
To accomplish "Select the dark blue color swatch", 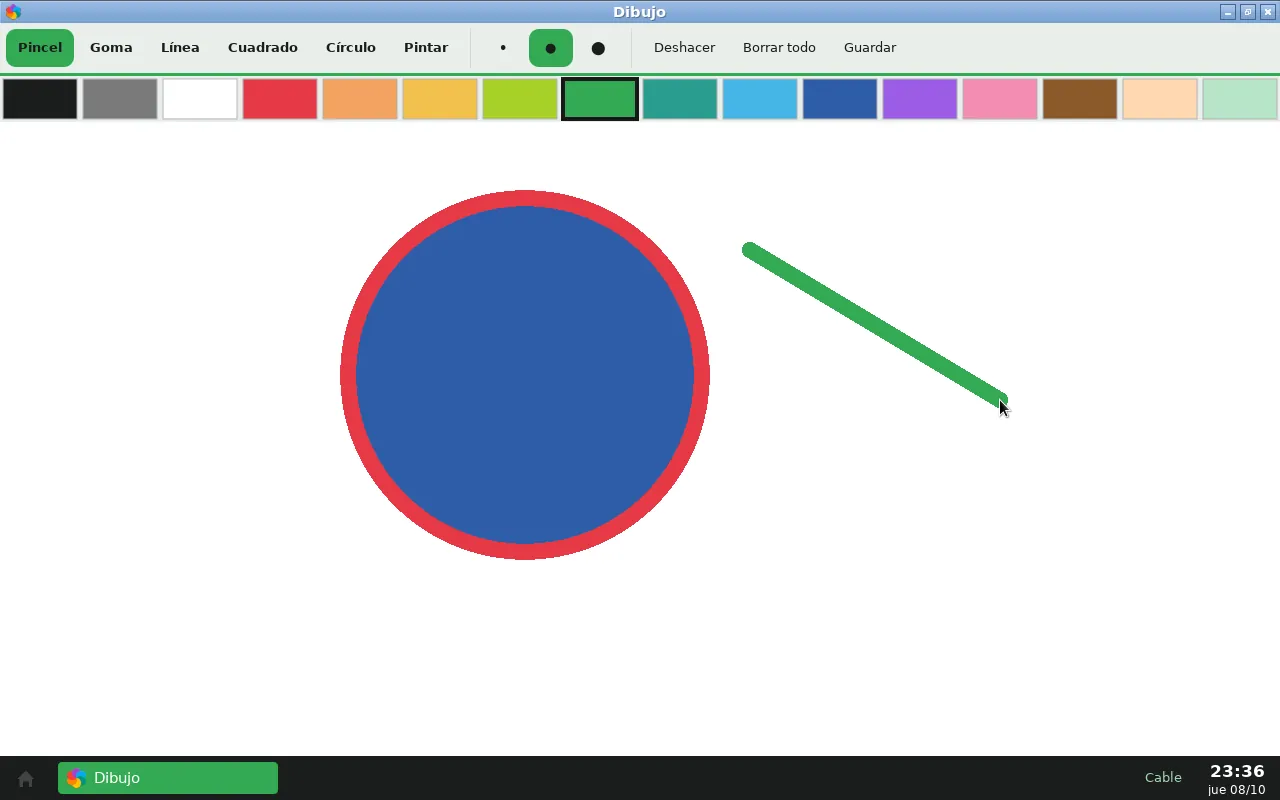I will 840,99.
